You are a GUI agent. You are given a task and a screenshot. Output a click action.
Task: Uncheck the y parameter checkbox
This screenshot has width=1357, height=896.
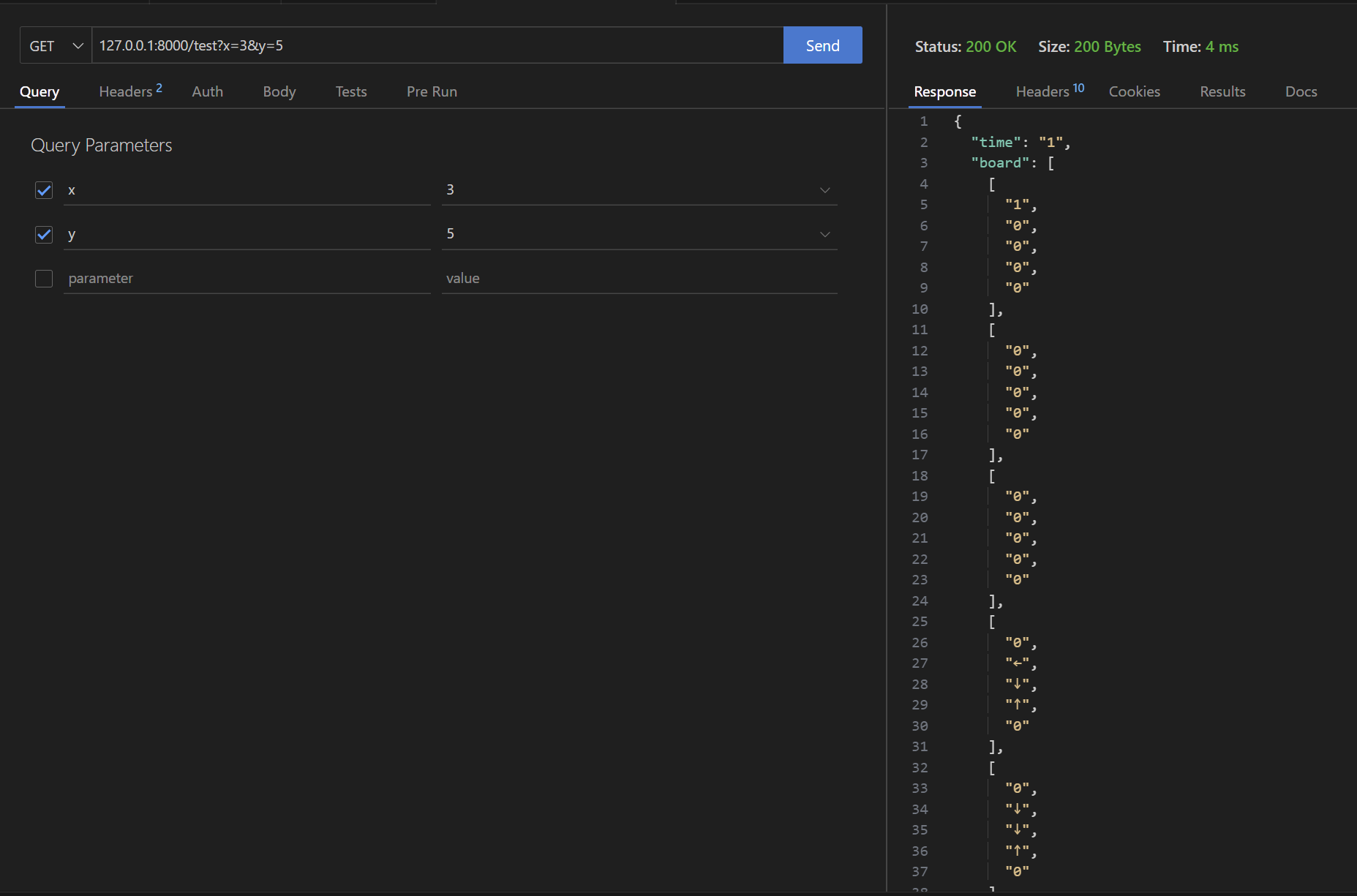[x=44, y=234]
